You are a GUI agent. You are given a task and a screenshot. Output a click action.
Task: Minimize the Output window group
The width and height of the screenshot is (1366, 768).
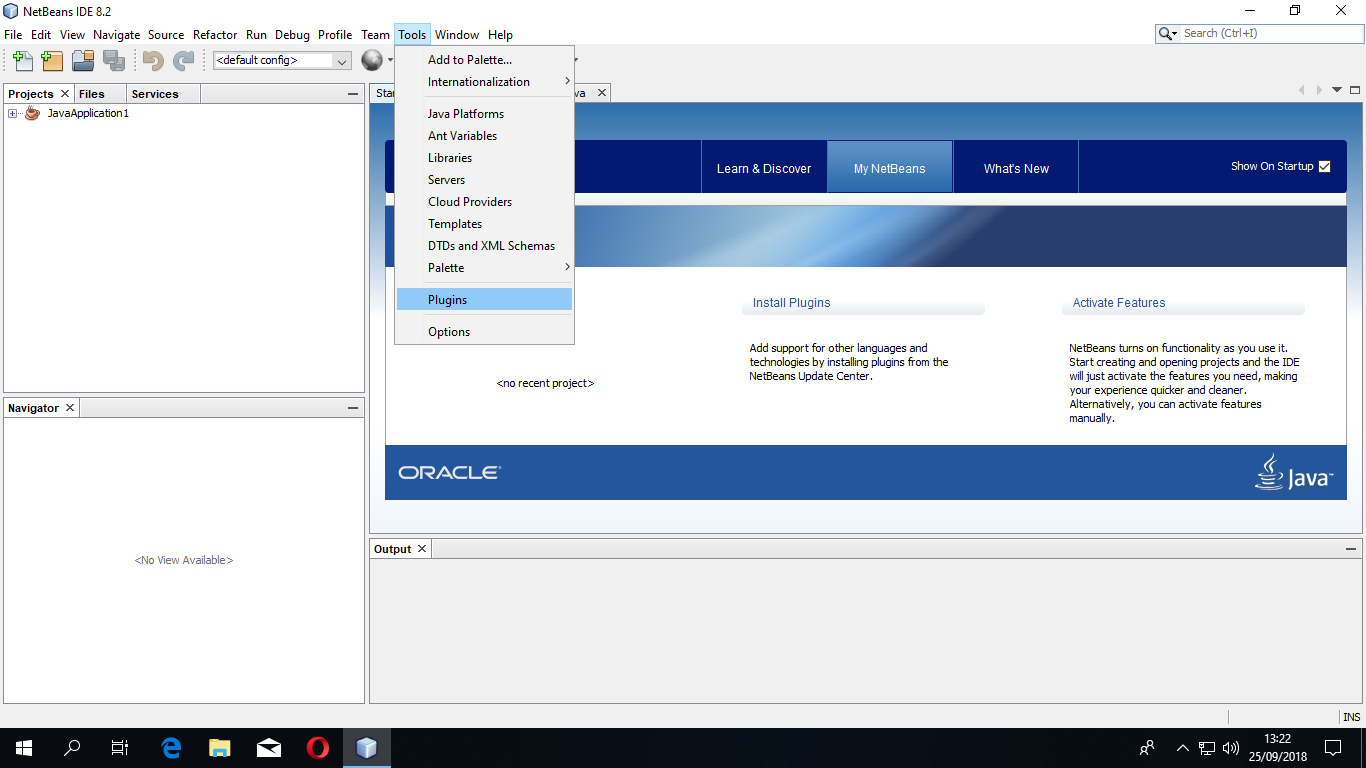(x=1351, y=549)
